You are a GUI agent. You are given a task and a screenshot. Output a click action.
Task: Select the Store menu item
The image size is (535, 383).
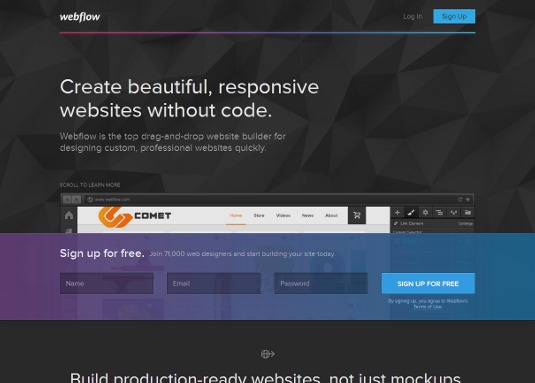point(259,216)
